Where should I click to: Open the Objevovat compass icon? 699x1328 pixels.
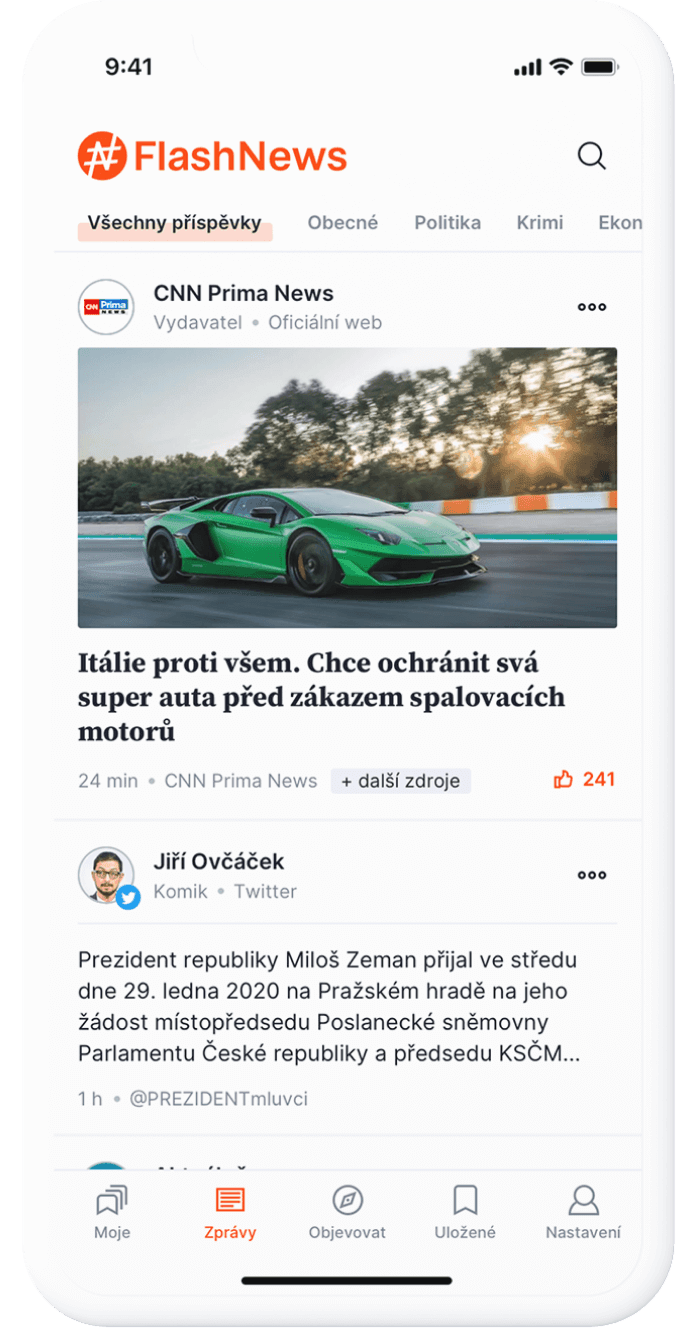coord(347,1200)
